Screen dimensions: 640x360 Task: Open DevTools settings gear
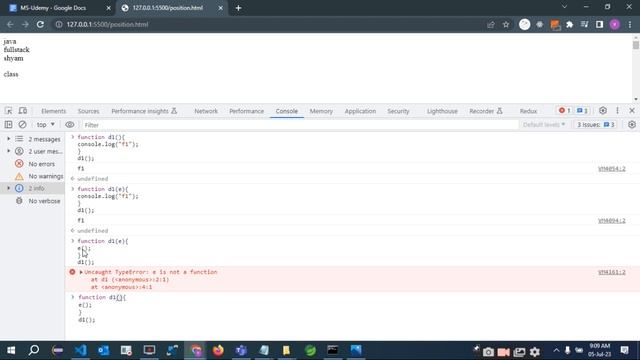coord(603,111)
